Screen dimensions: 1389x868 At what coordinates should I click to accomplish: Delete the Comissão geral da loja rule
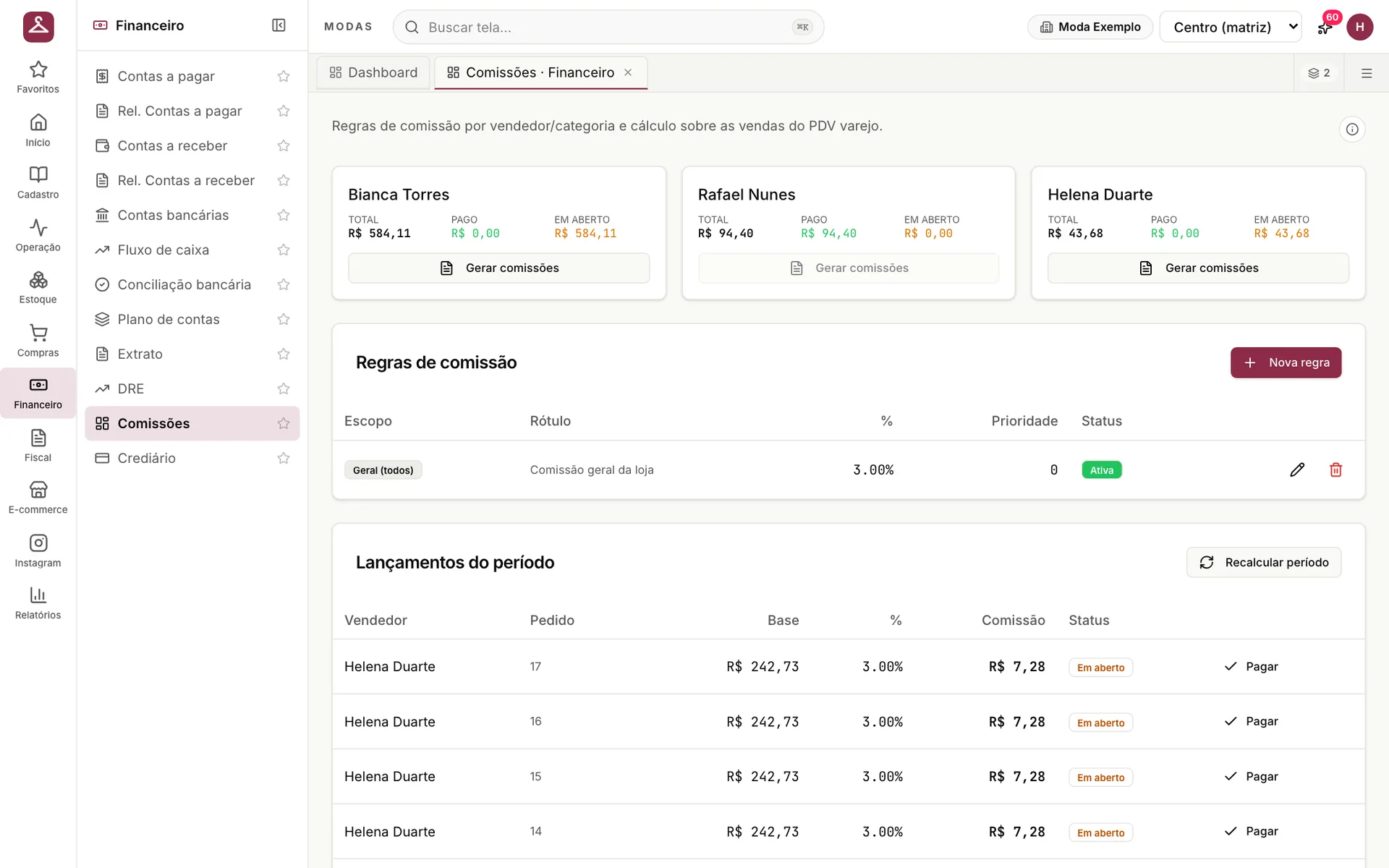1335,470
